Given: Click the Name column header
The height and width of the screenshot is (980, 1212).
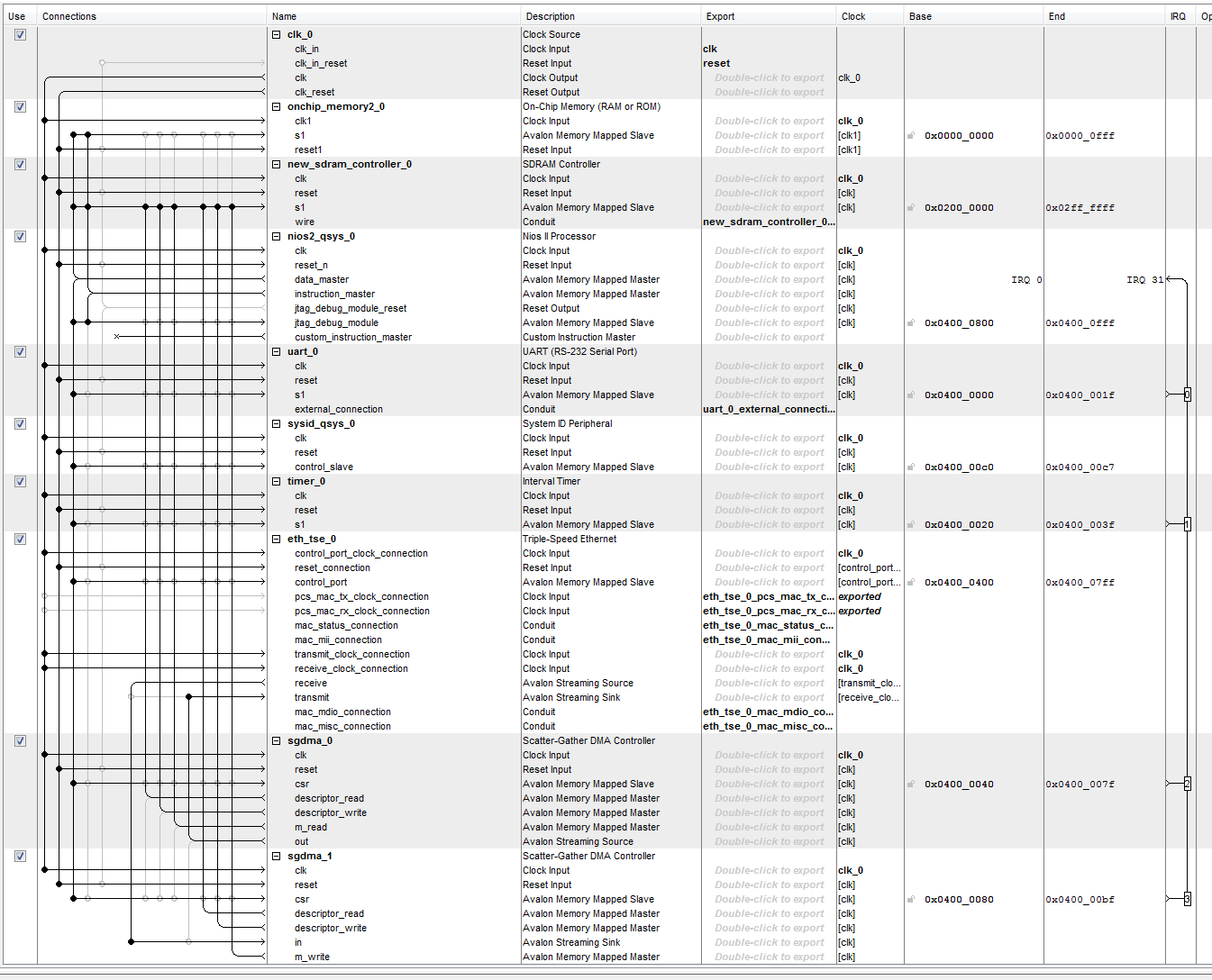Looking at the screenshot, I should (x=394, y=16).
